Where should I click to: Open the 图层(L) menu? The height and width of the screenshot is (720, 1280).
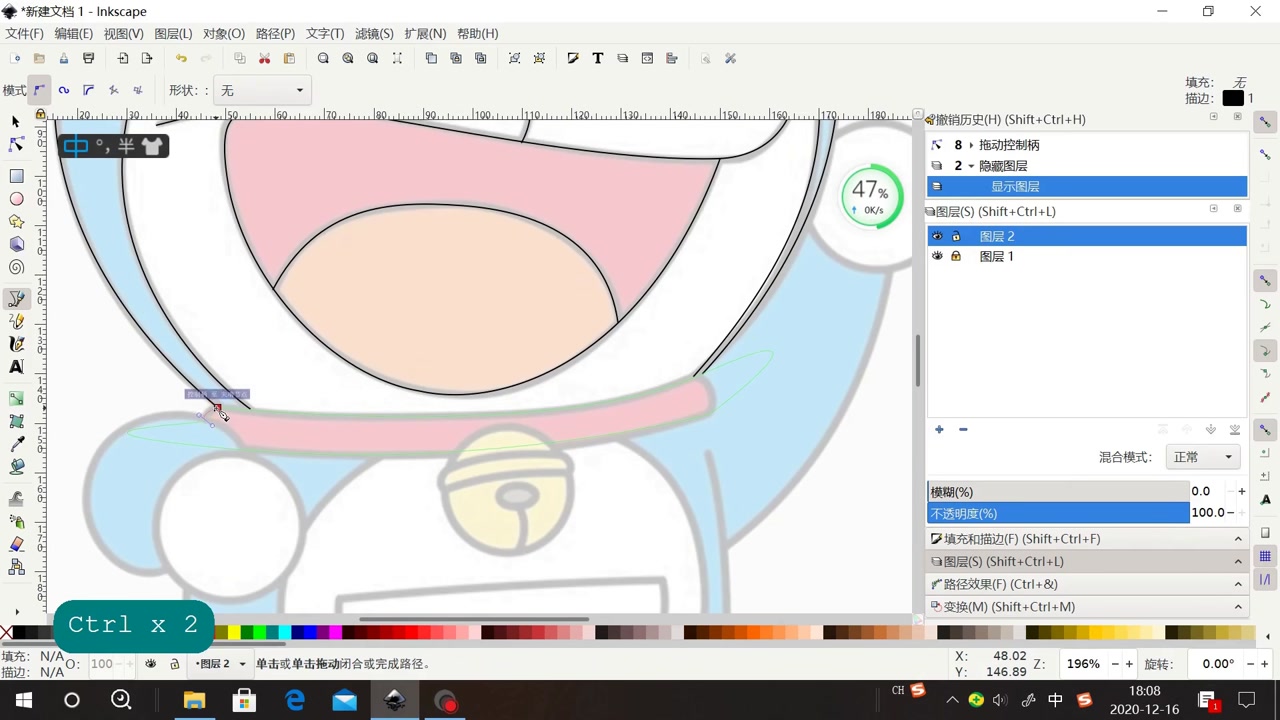coord(173,33)
